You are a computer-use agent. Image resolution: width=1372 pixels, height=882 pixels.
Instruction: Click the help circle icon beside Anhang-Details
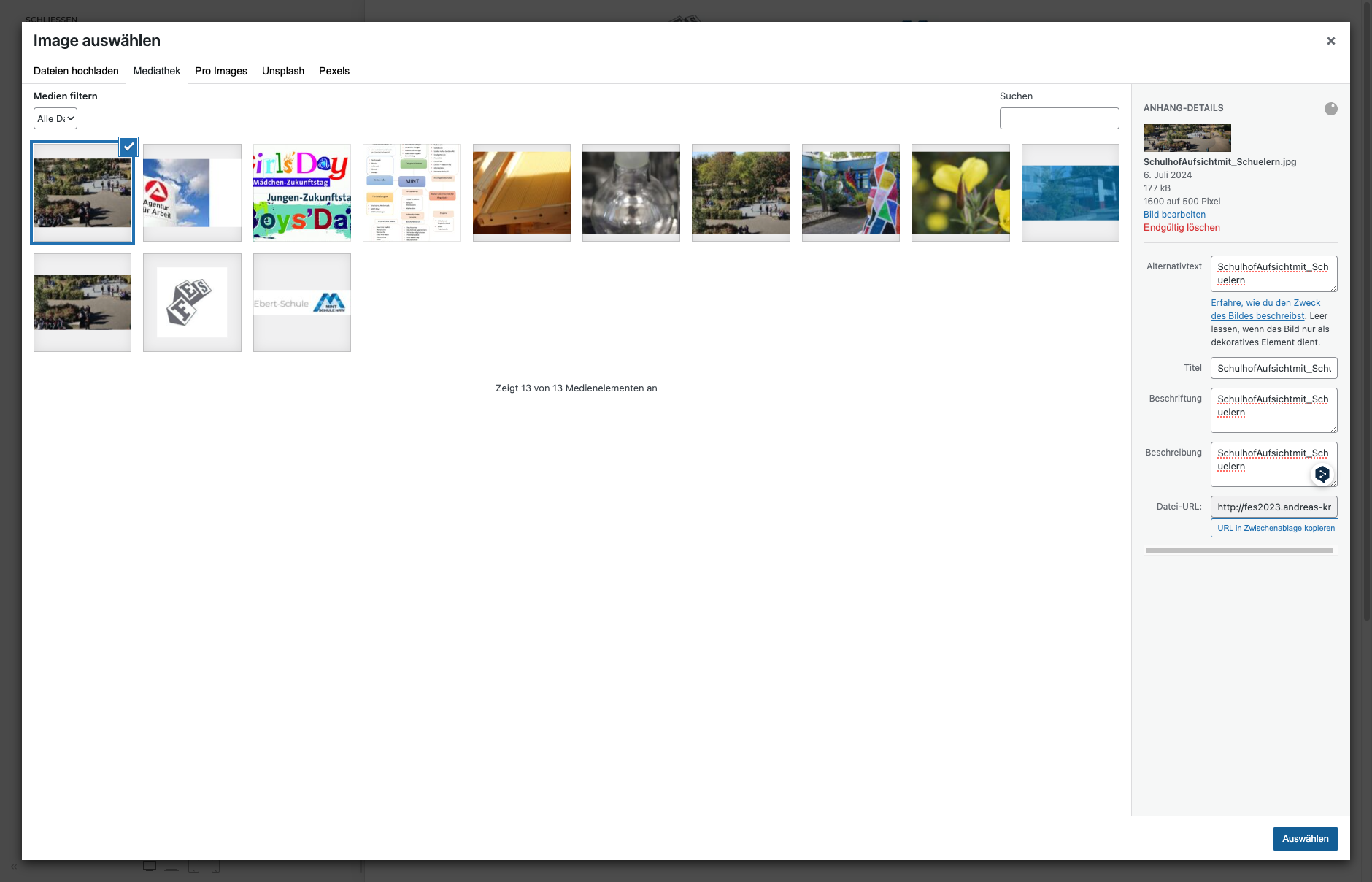click(x=1330, y=109)
